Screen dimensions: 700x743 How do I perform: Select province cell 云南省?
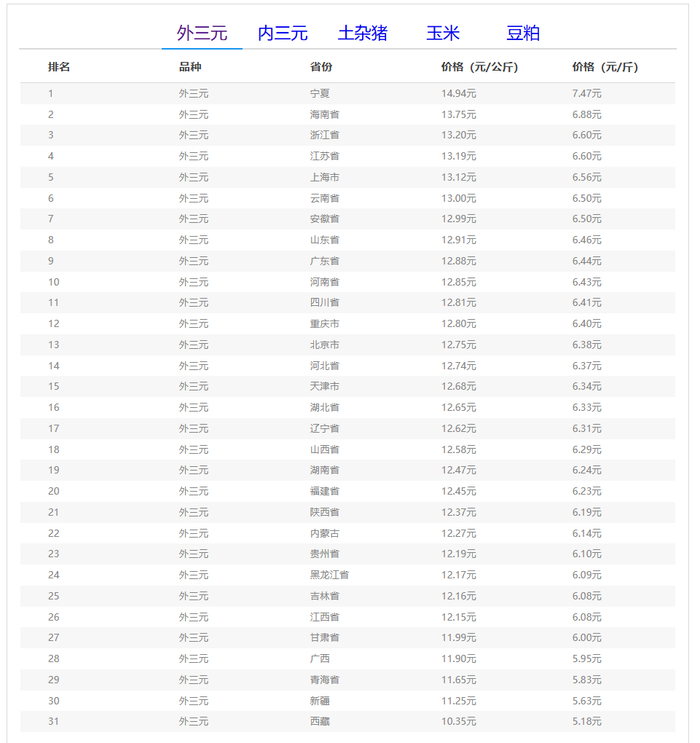click(325, 198)
